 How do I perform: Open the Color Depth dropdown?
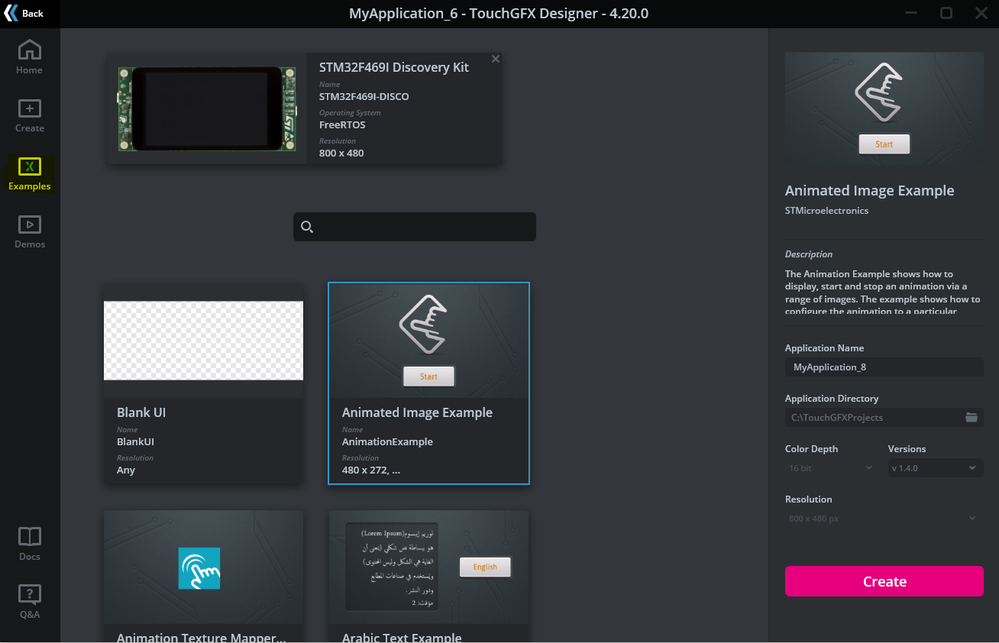click(830, 468)
